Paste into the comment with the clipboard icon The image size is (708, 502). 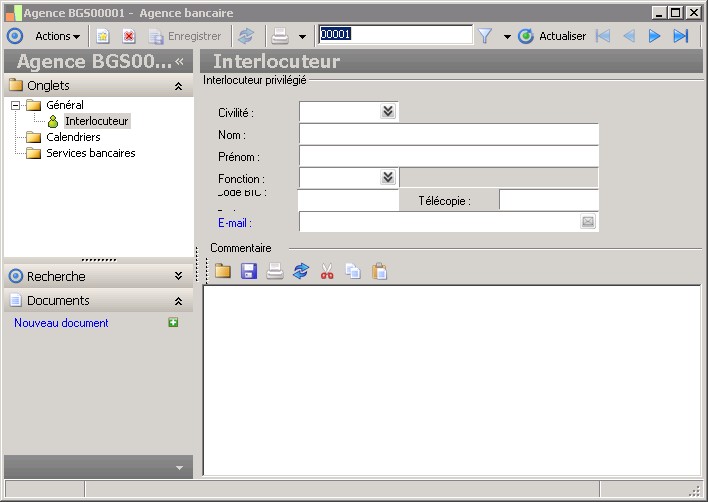pos(379,271)
